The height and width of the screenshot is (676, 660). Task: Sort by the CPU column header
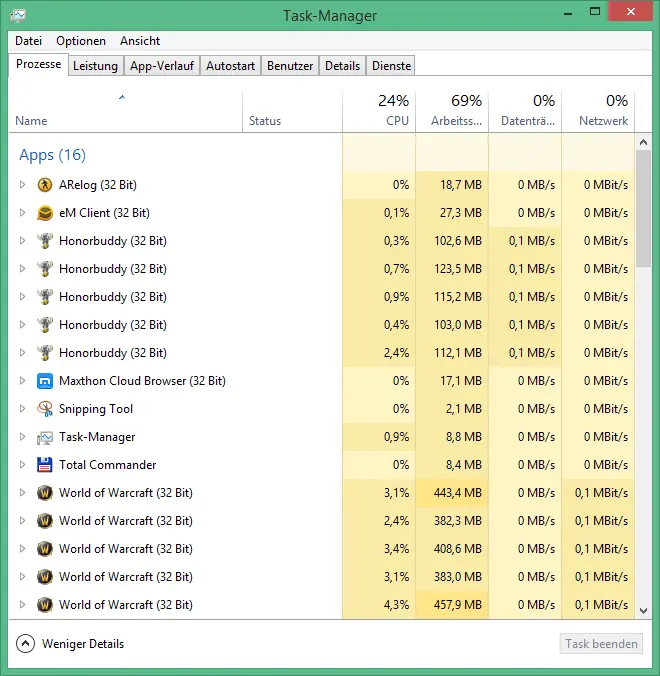click(379, 111)
